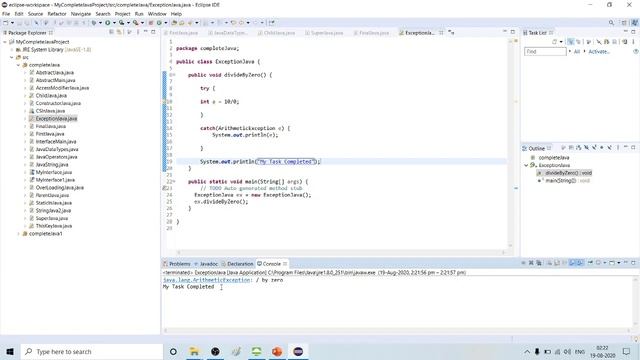Image resolution: width=640 pixels, height=360 pixels.
Task: Open the New dropdown arrow in toolbar
Action: point(12,23)
